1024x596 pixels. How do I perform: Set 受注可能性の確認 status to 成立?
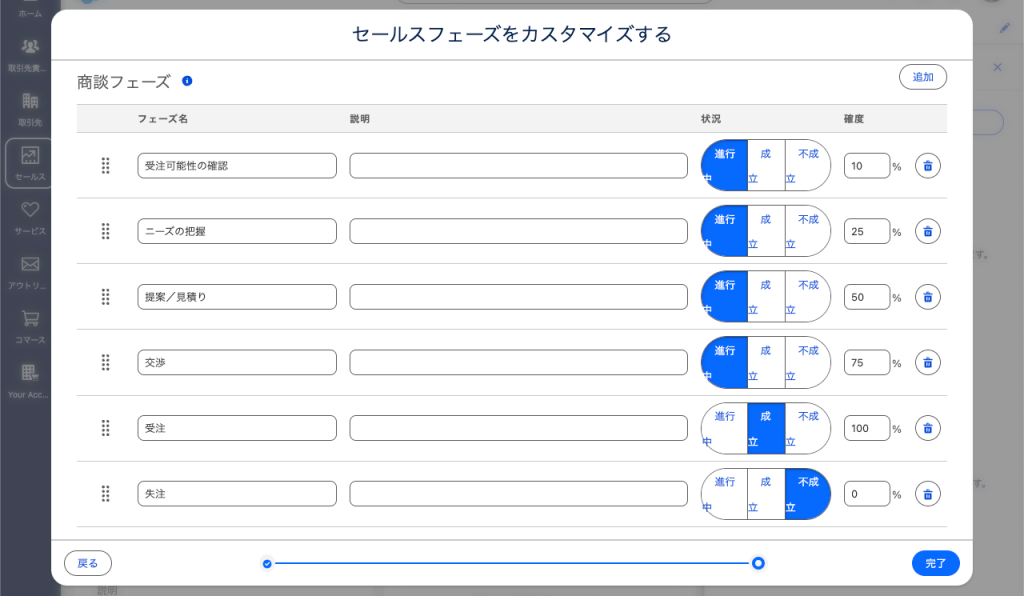[x=766, y=166]
